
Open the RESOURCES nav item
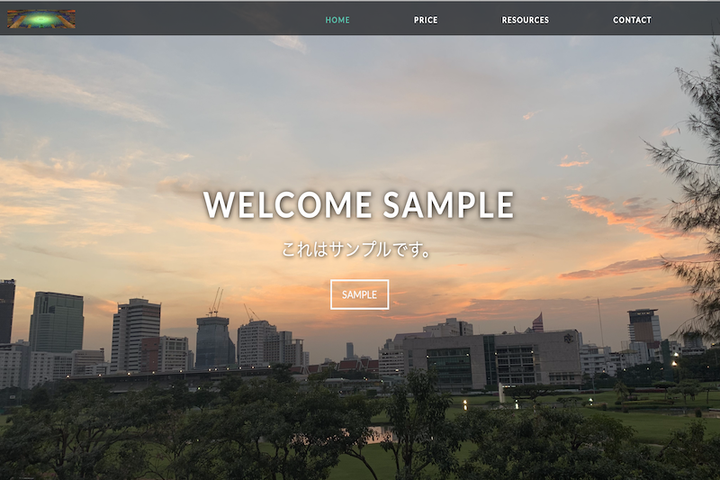(525, 20)
